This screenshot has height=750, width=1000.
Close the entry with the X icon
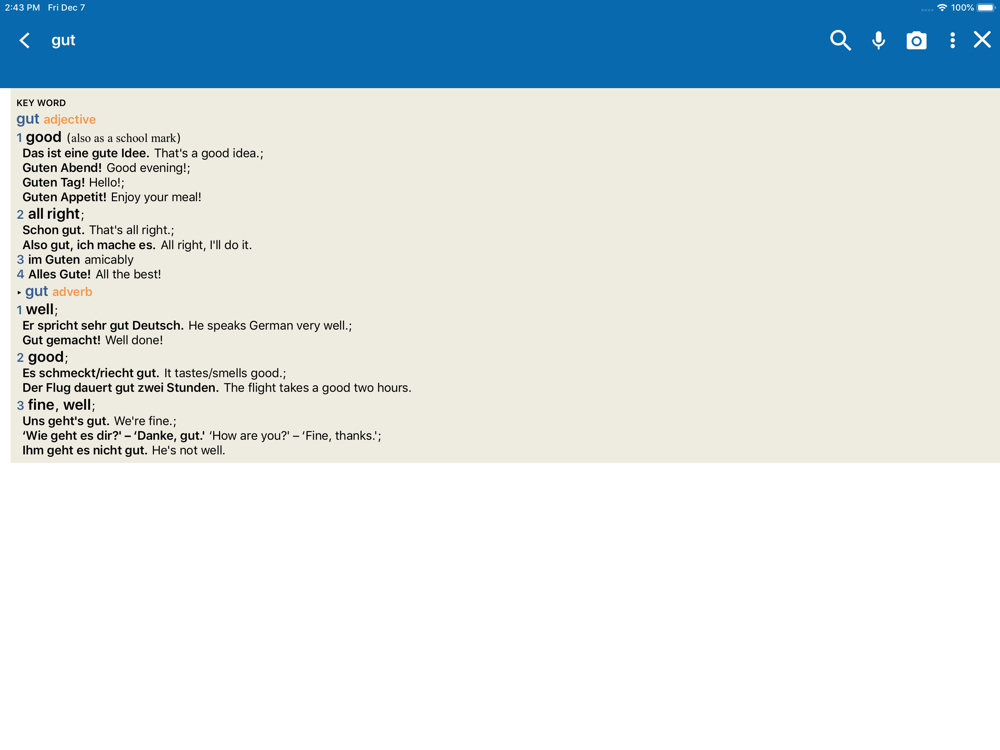tap(982, 40)
